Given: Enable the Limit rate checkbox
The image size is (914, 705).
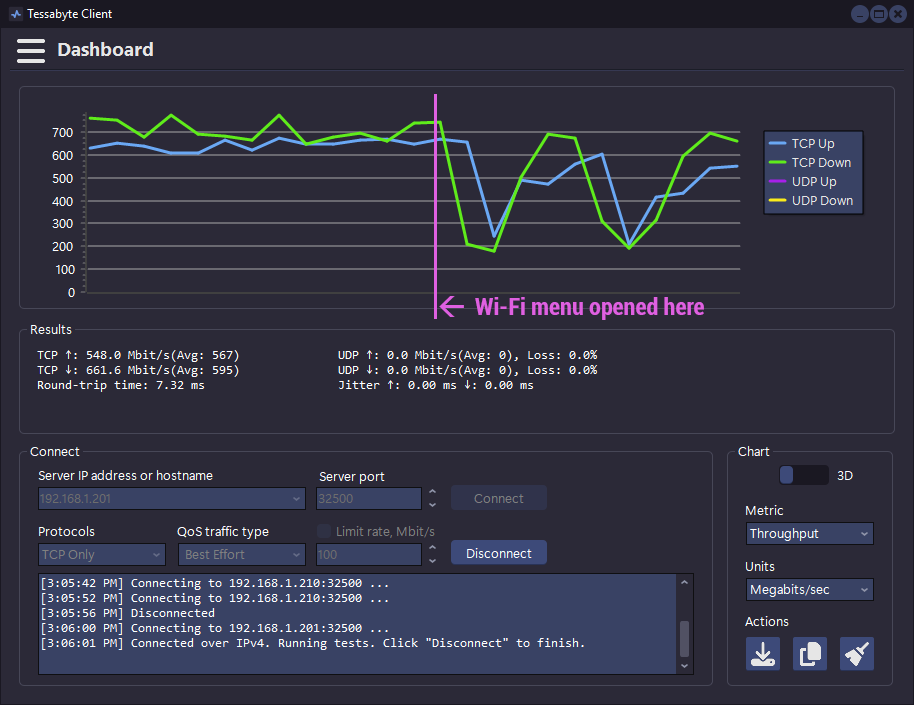Looking at the screenshot, I should point(323,531).
